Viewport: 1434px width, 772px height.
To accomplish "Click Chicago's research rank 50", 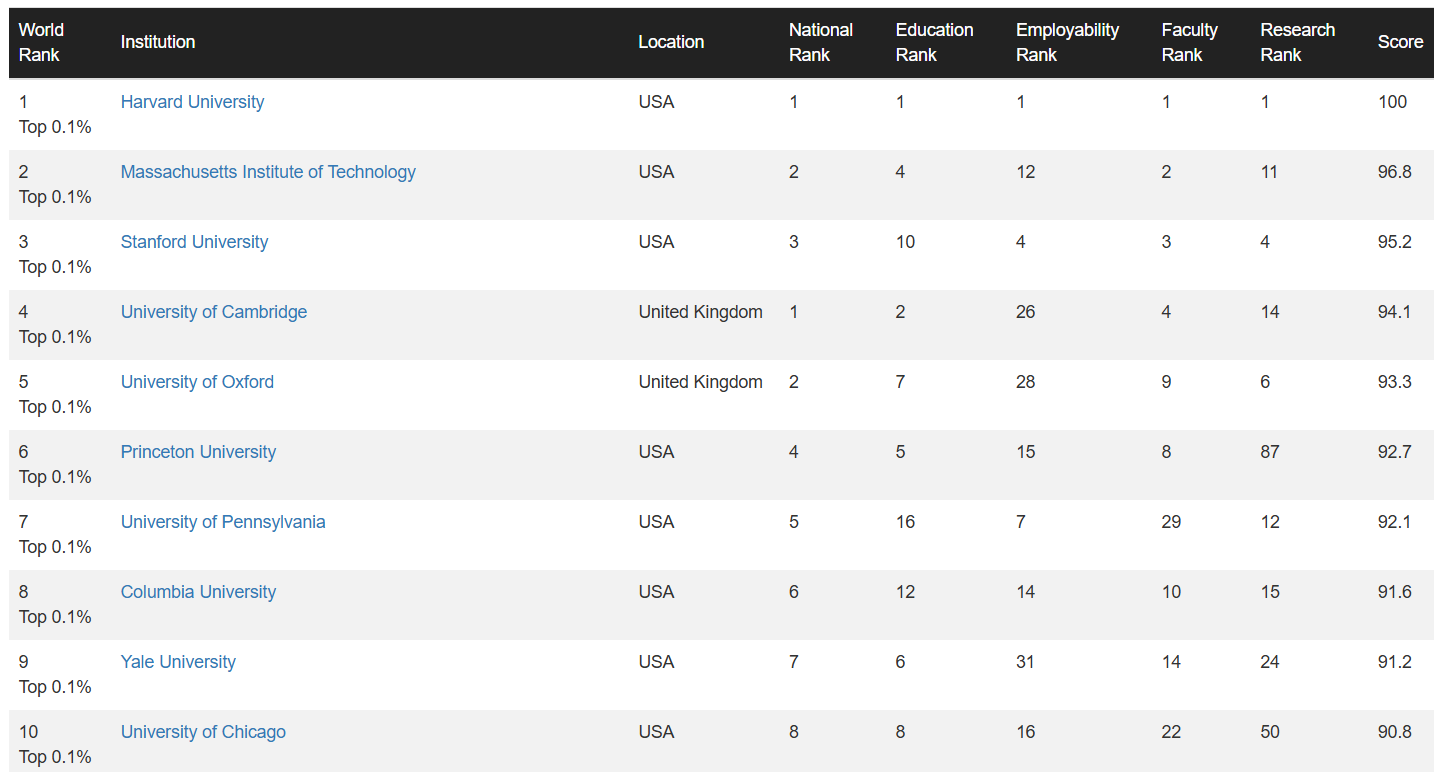I will pyautogui.click(x=1270, y=732).
